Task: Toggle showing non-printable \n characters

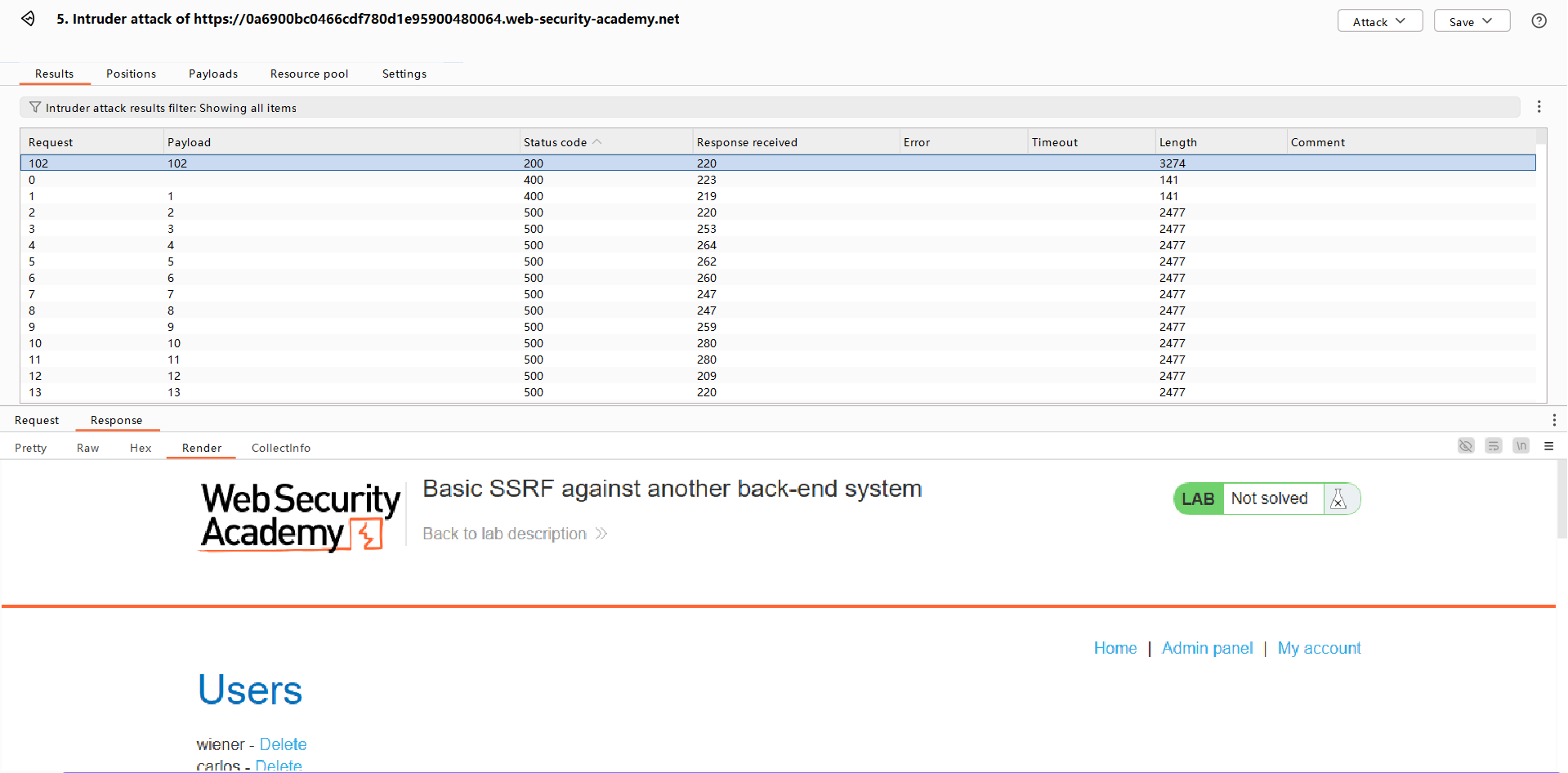Action: point(1521,446)
